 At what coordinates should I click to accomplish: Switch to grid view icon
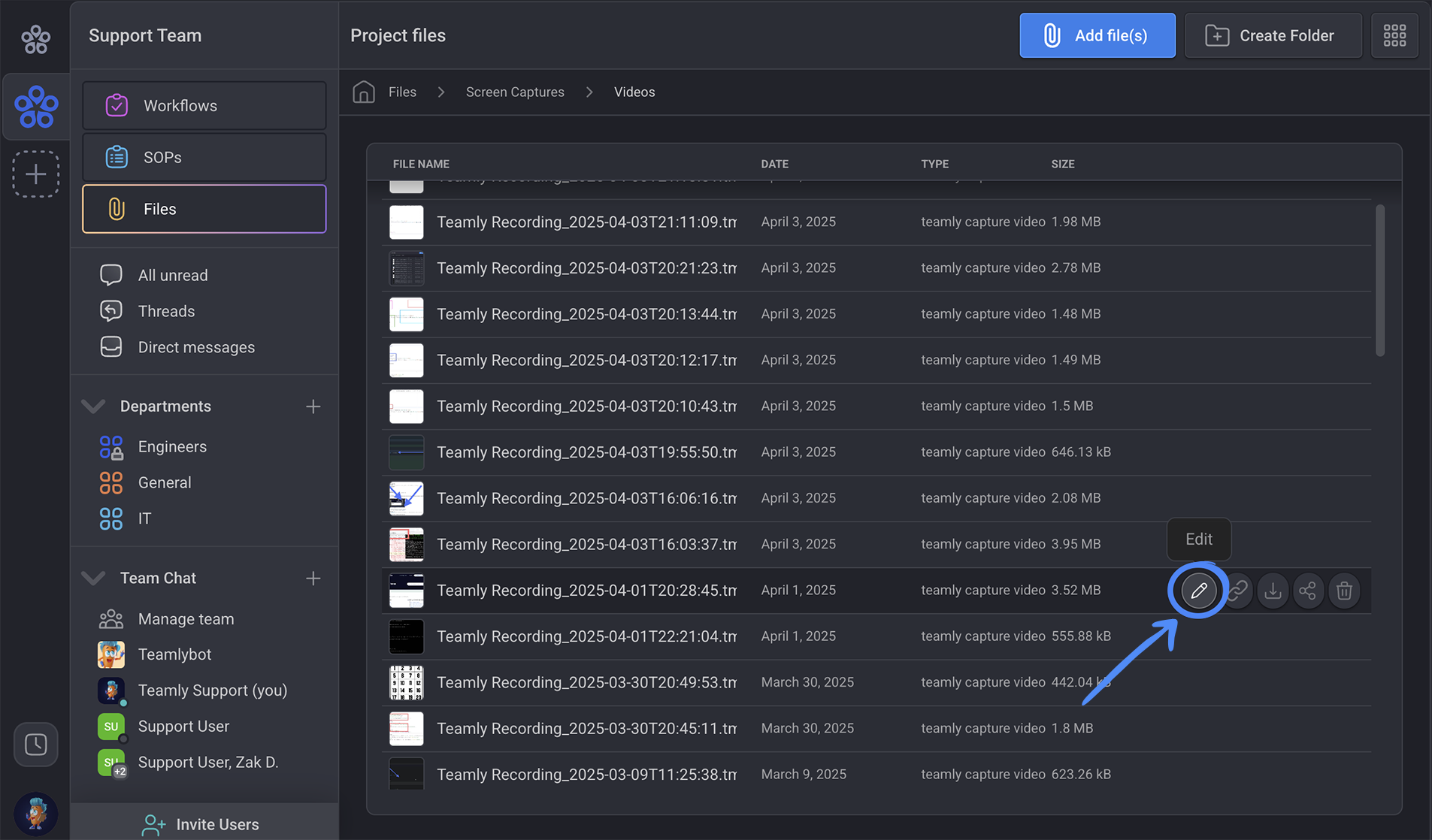pos(1394,35)
